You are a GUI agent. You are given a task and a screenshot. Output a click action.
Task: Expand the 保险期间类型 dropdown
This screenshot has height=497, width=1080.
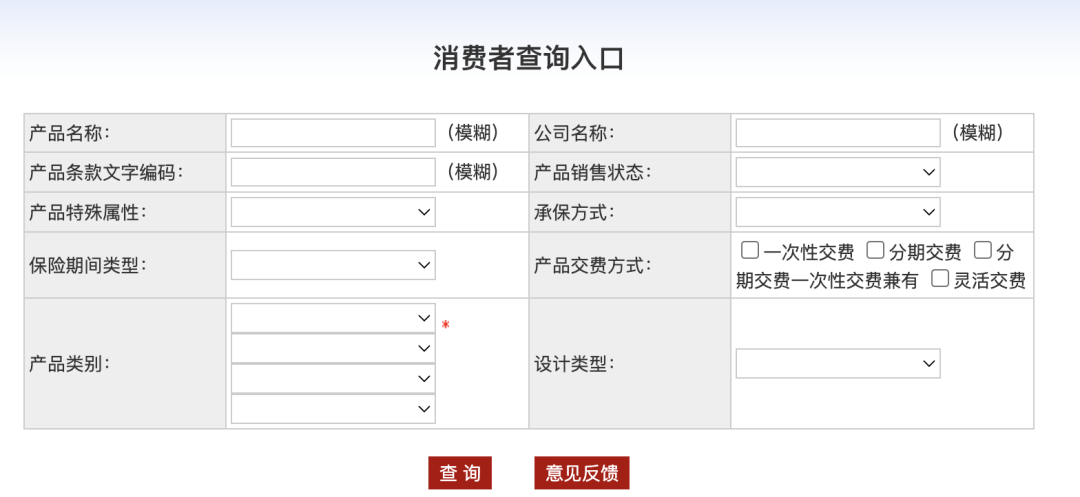point(333,265)
